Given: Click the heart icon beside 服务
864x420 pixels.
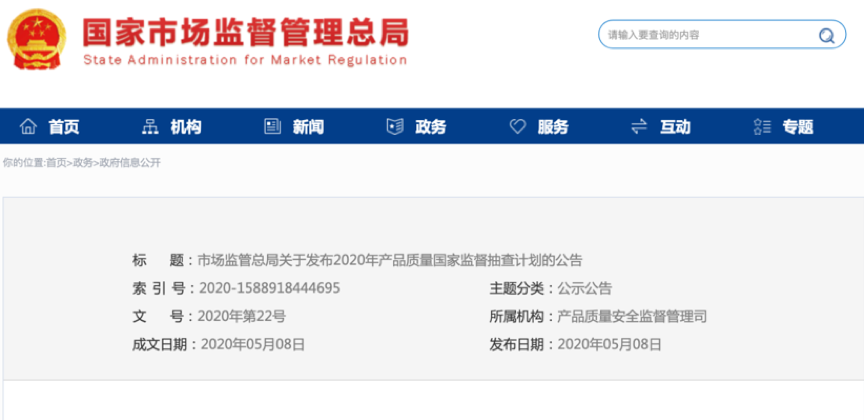Looking at the screenshot, I should tap(517, 127).
